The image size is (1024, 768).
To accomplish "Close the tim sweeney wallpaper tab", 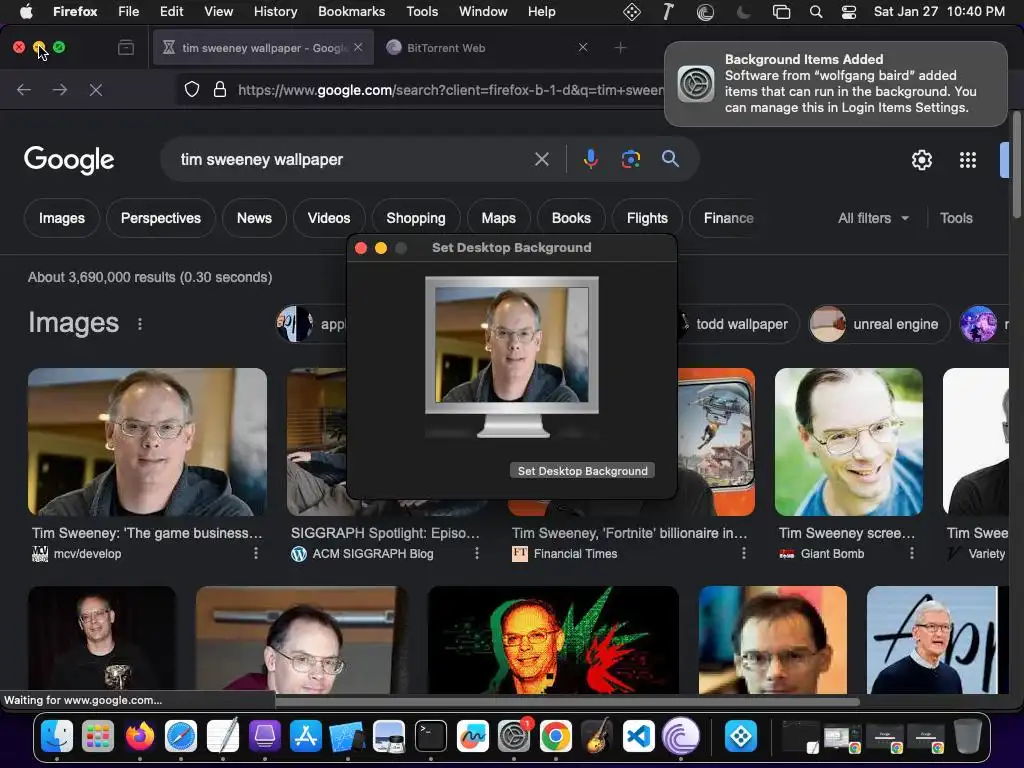I will click(x=358, y=48).
